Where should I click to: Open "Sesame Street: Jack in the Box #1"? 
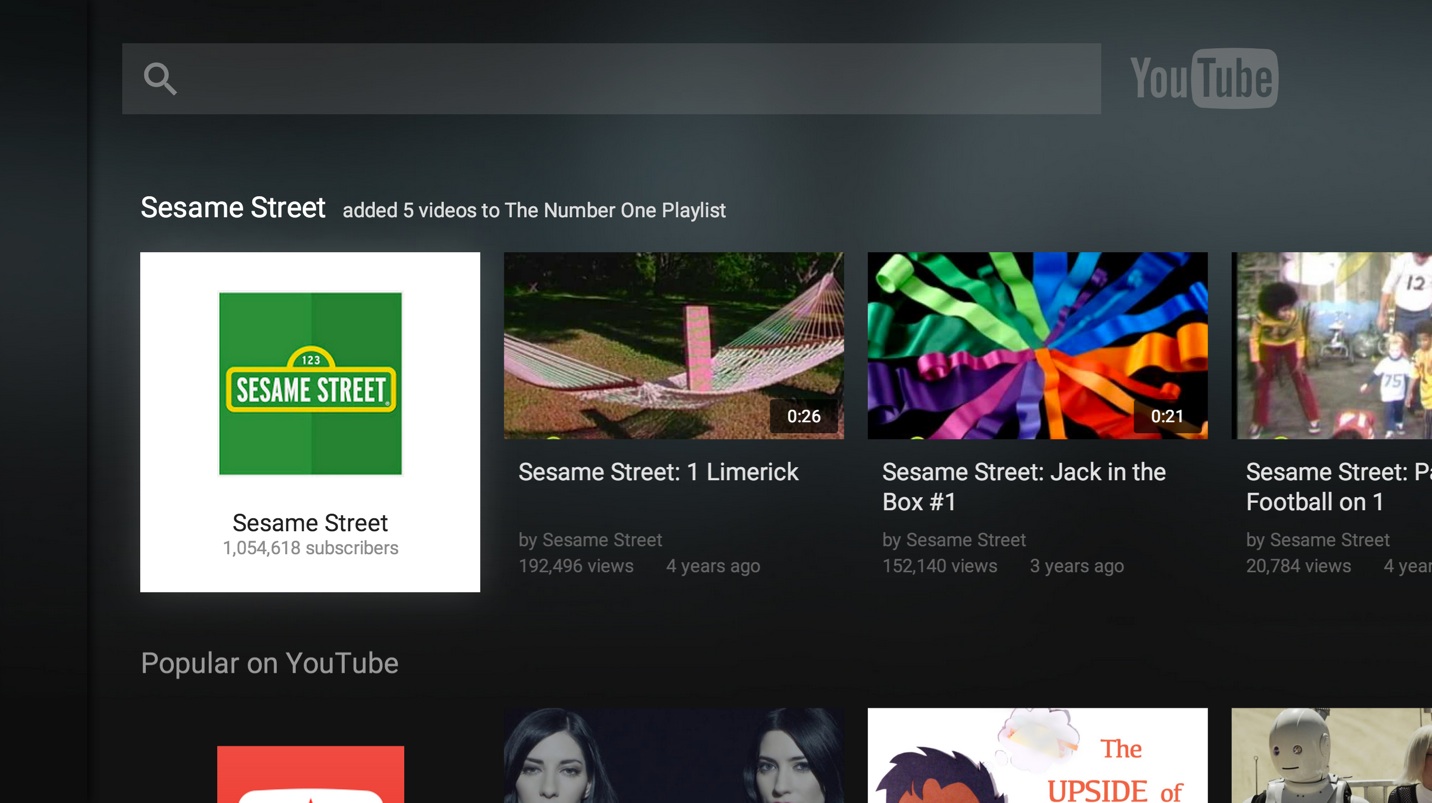1037,345
